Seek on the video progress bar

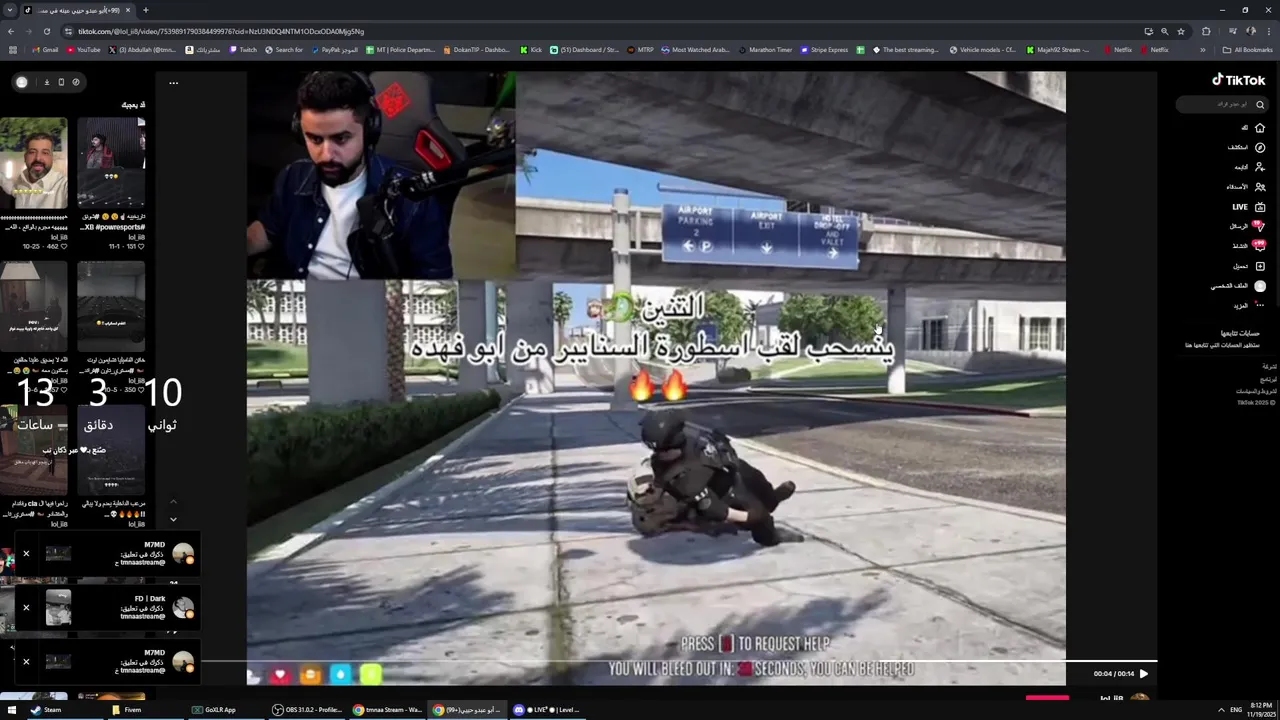(680, 661)
